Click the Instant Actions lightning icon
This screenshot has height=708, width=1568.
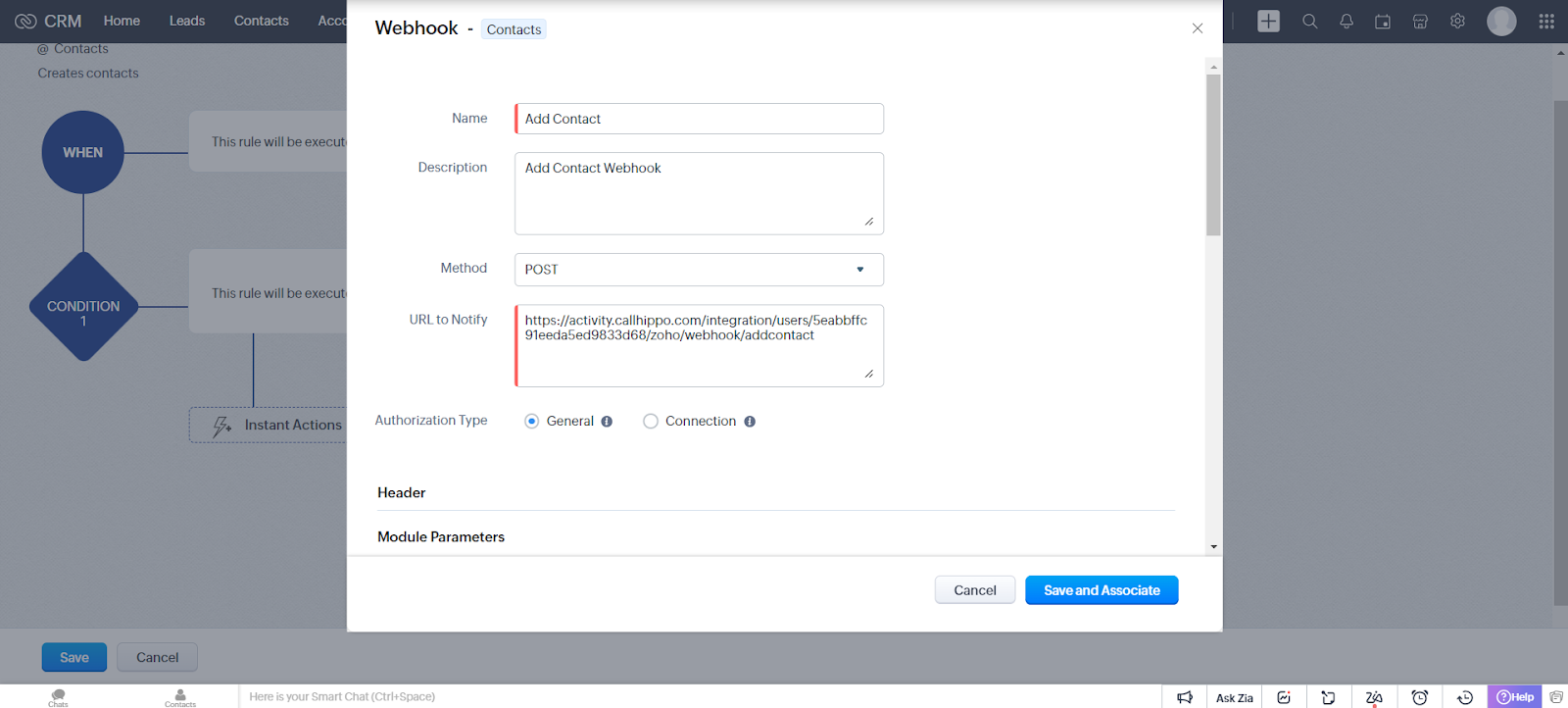[222, 426]
